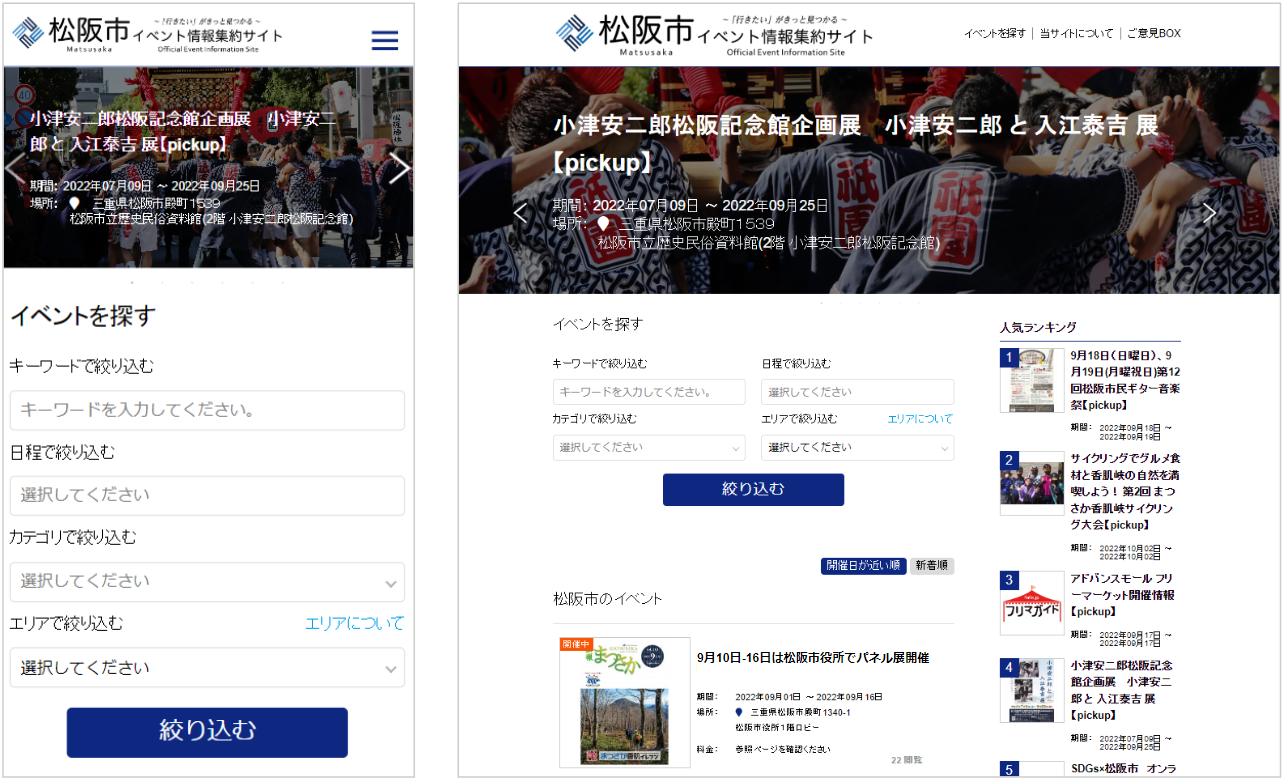Open ご意見BOX in top navigation
The width and height of the screenshot is (1282, 778).
[x=1154, y=33]
